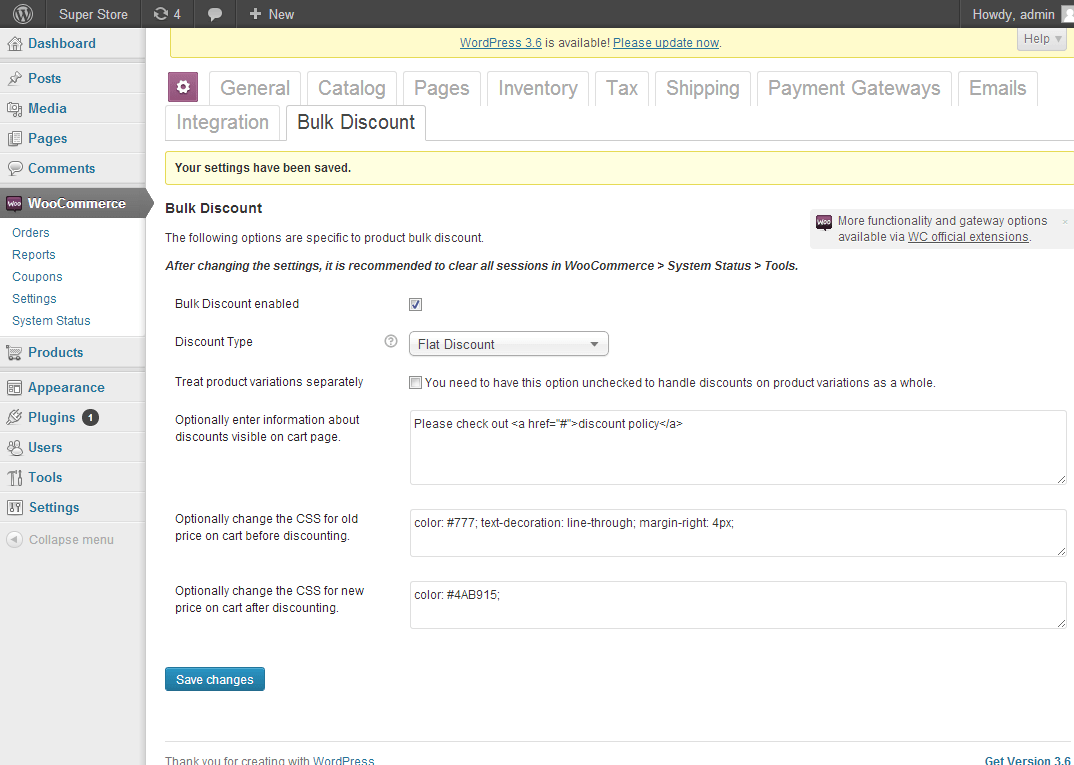Click the Save changes button
The width and height of the screenshot is (1074, 765).
click(x=214, y=679)
